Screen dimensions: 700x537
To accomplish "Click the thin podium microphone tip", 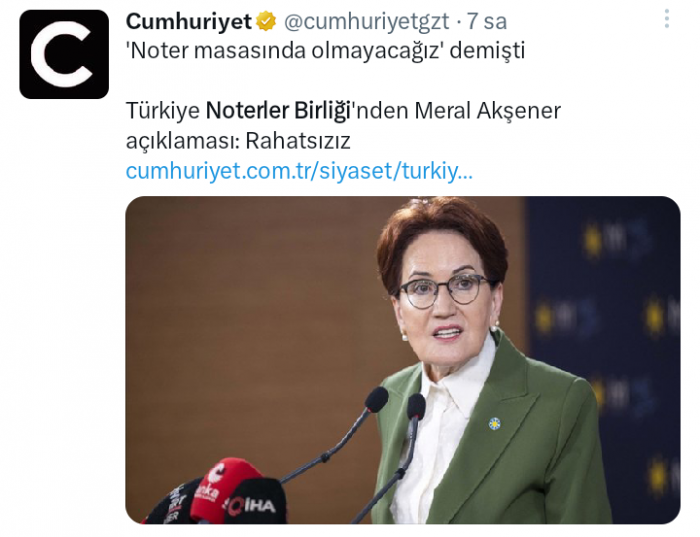I will (376, 399).
